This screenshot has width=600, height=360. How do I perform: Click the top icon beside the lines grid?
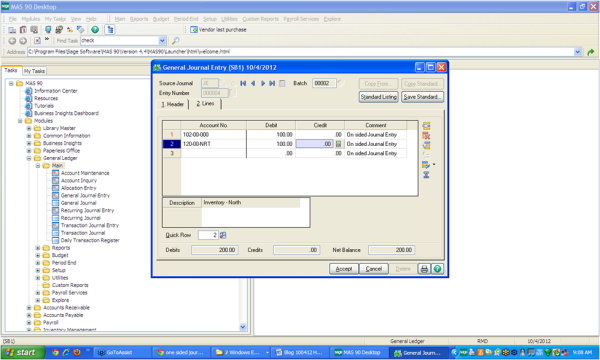tap(426, 126)
